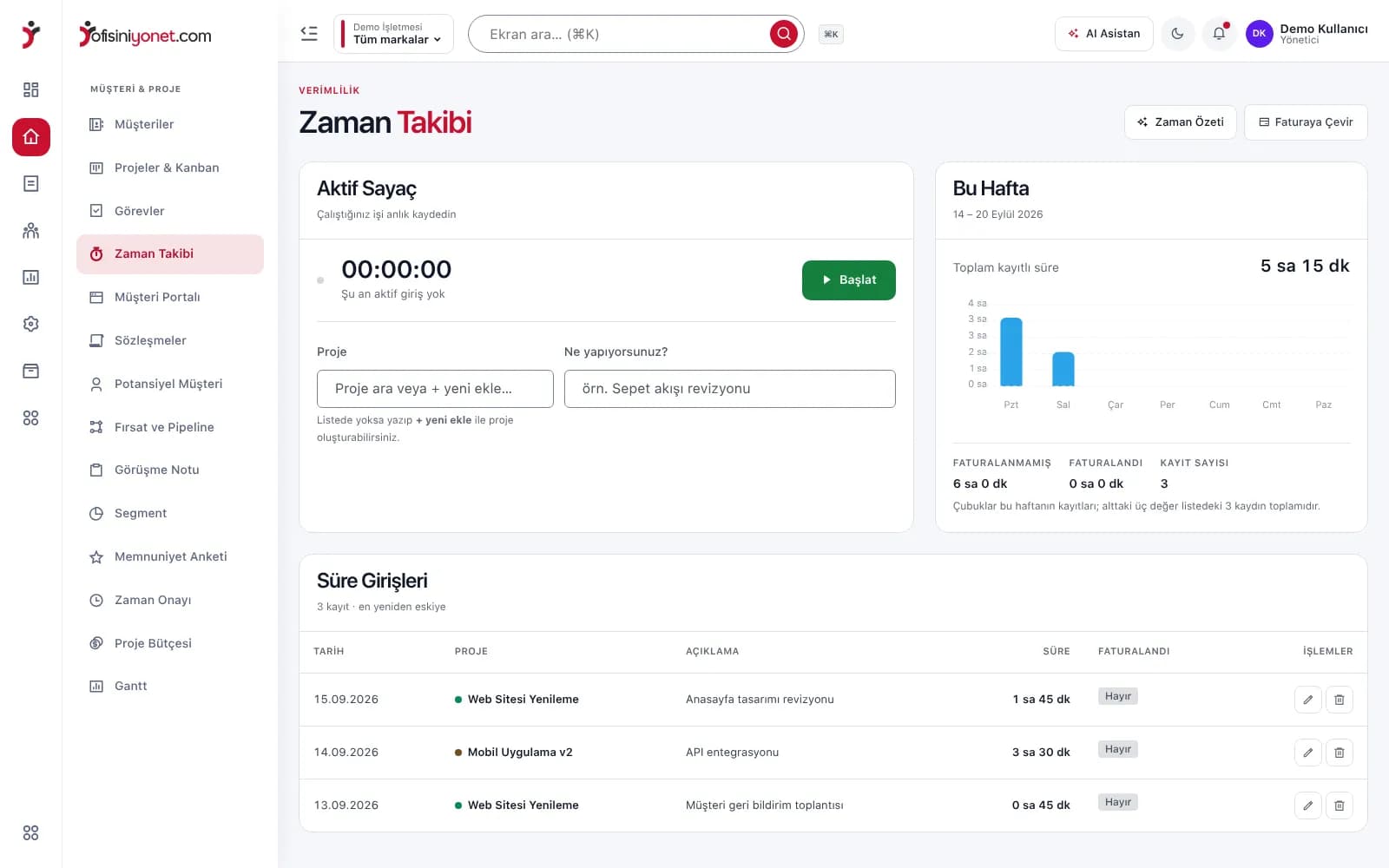Select Zaman Takibi in the sidebar
The image size is (1389, 868).
pos(170,254)
